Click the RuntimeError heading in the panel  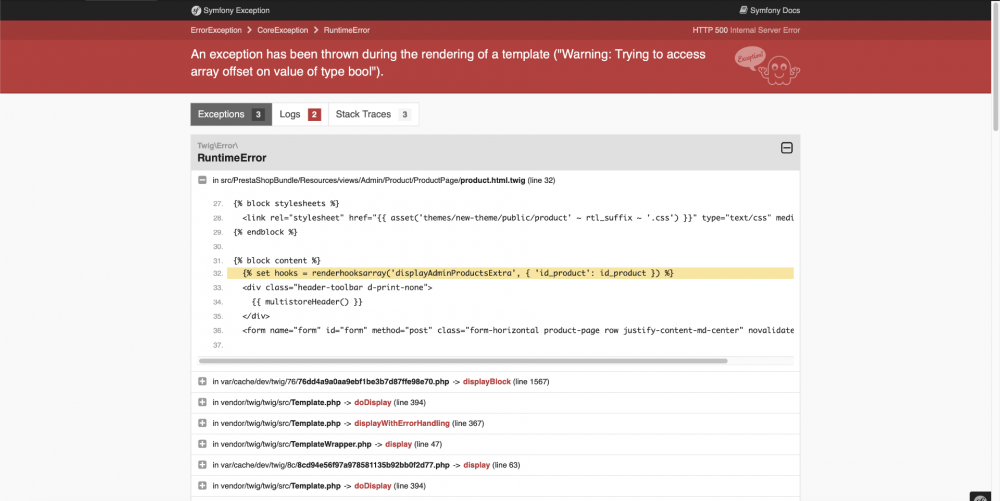(232, 157)
